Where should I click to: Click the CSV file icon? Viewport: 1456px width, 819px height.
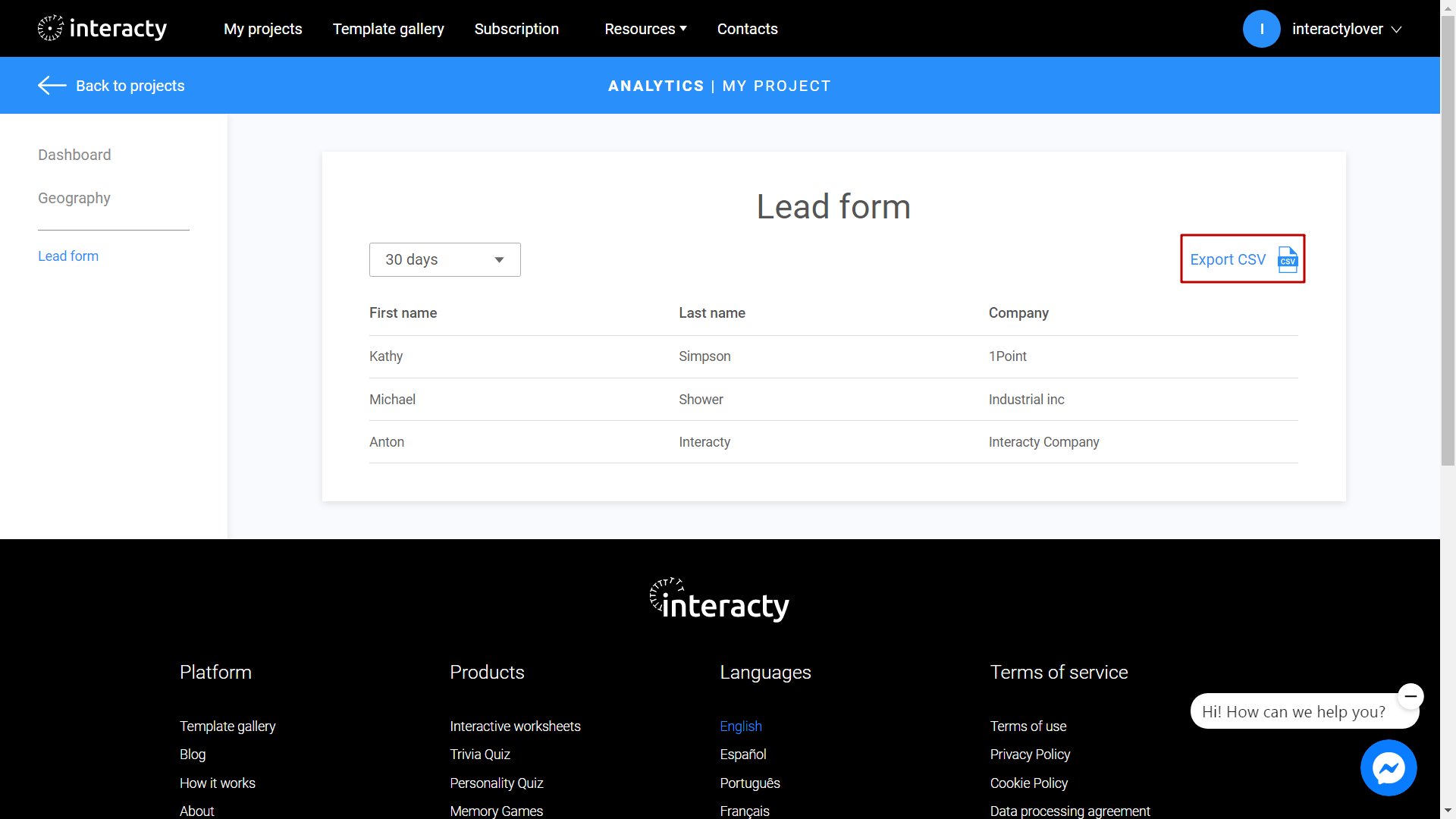tap(1288, 259)
